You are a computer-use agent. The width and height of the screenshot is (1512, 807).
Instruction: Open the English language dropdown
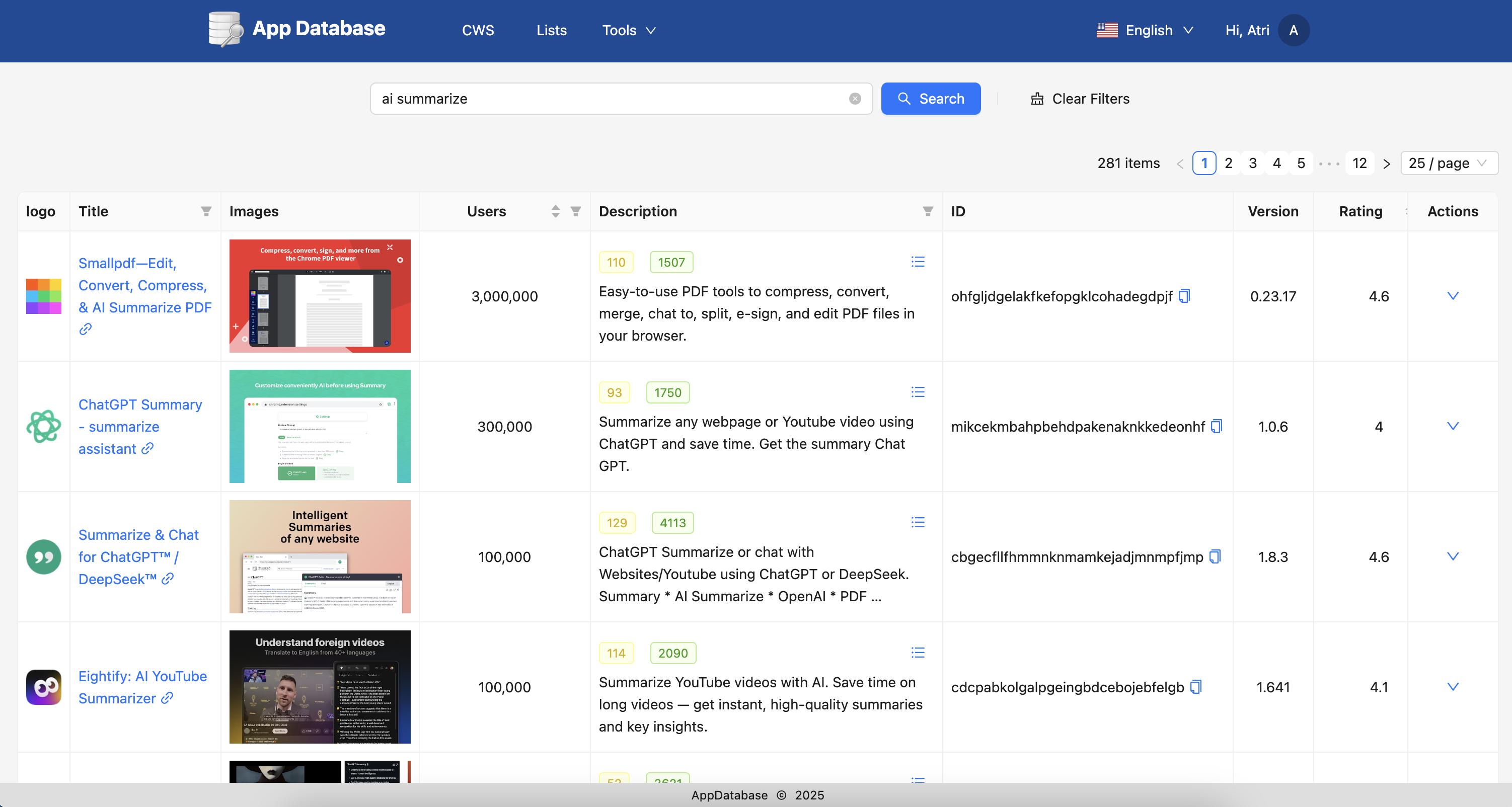(1145, 31)
